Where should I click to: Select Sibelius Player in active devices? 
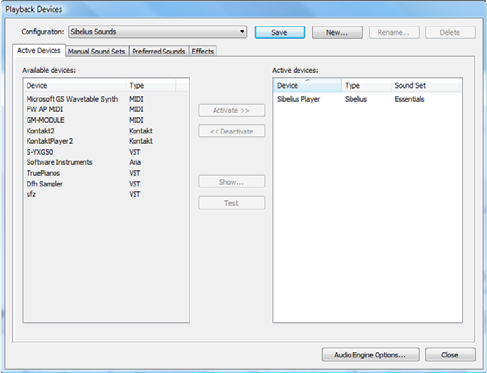coord(299,99)
